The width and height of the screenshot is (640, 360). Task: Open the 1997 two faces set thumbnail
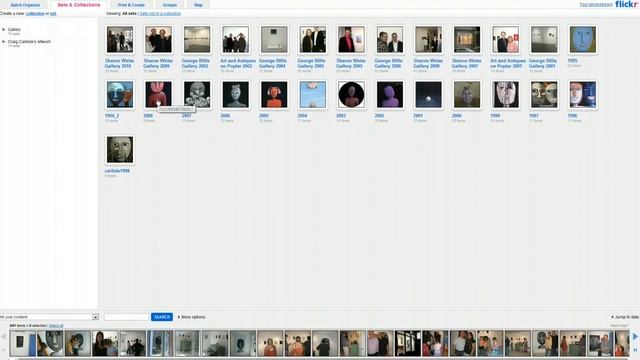pos(544,95)
